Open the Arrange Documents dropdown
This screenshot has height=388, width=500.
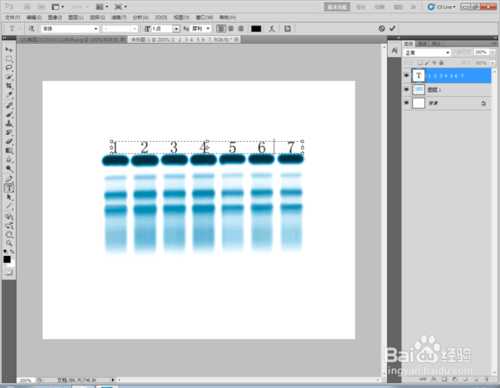coord(102,7)
